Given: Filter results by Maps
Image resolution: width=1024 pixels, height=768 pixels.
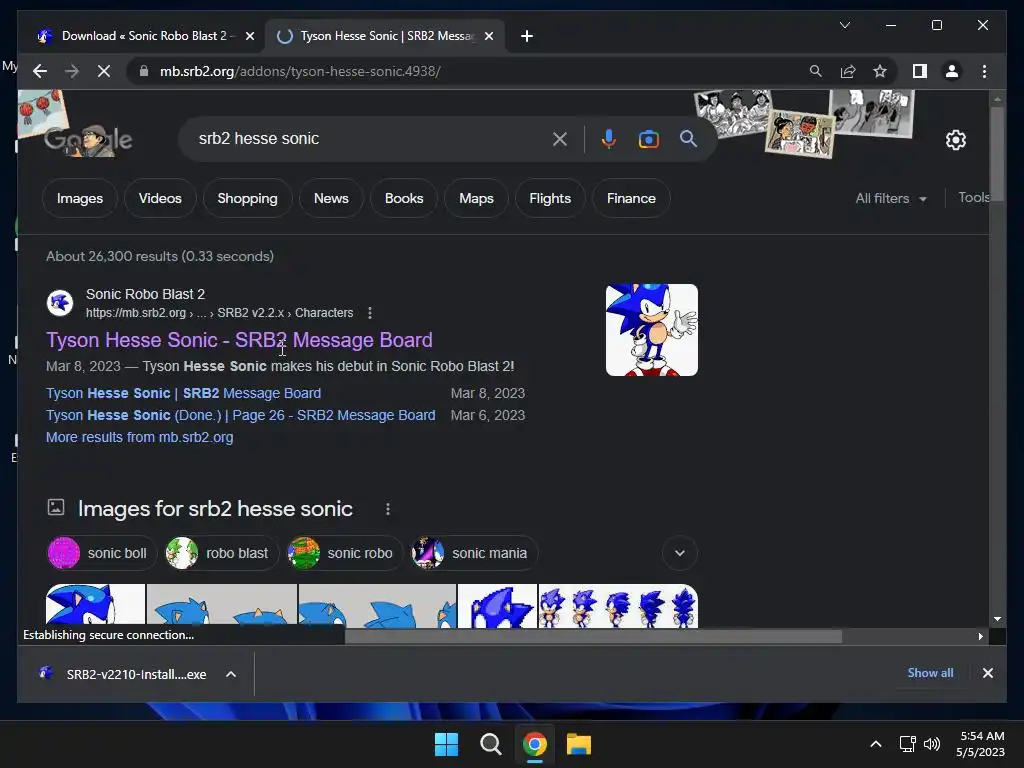Looking at the screenshot, I should [x=476, y=199].
